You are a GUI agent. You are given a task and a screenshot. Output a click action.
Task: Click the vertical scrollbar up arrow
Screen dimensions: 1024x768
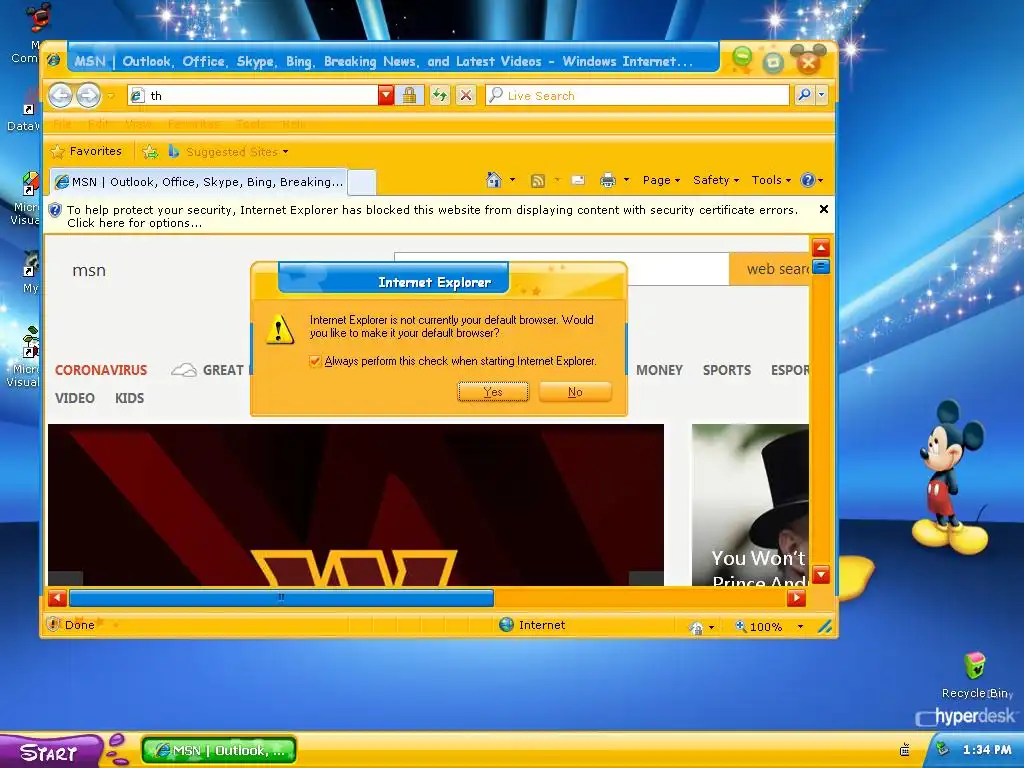pos(821,248)
